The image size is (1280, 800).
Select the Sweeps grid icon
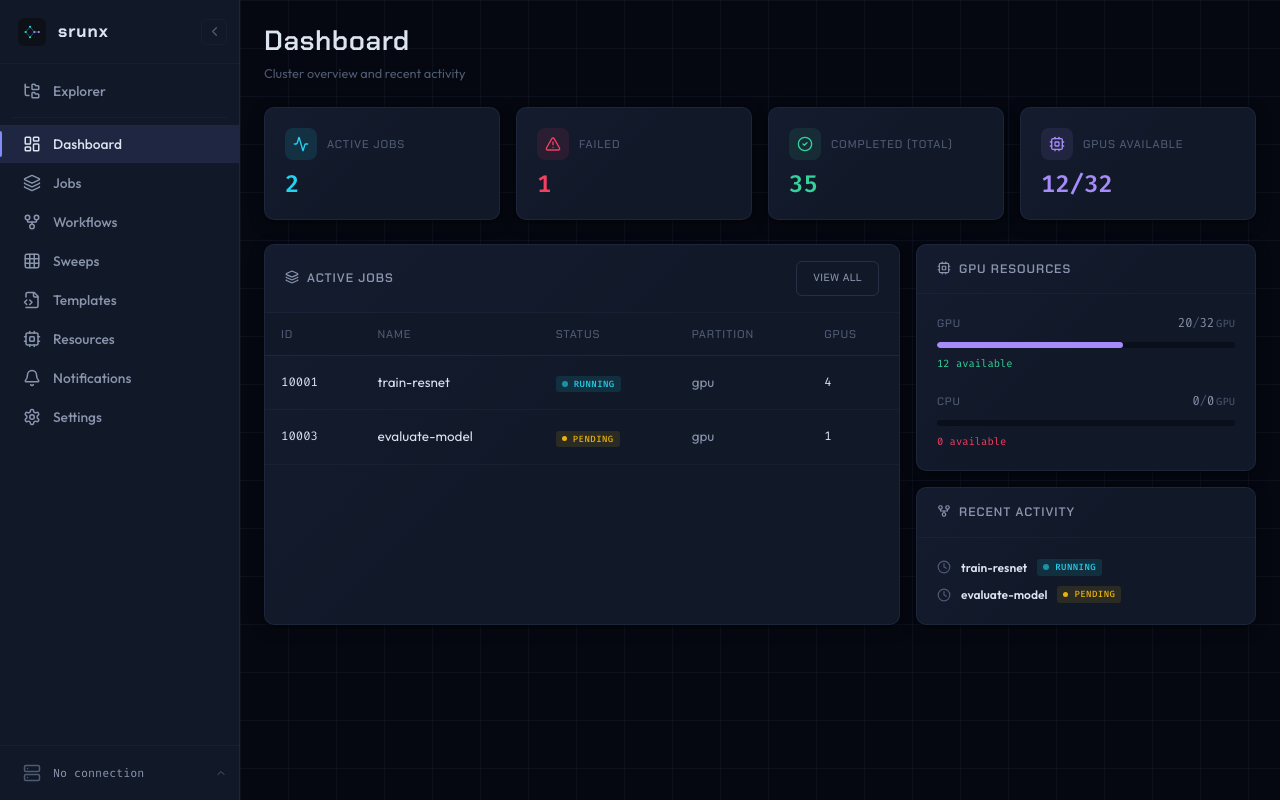[32, 261]
